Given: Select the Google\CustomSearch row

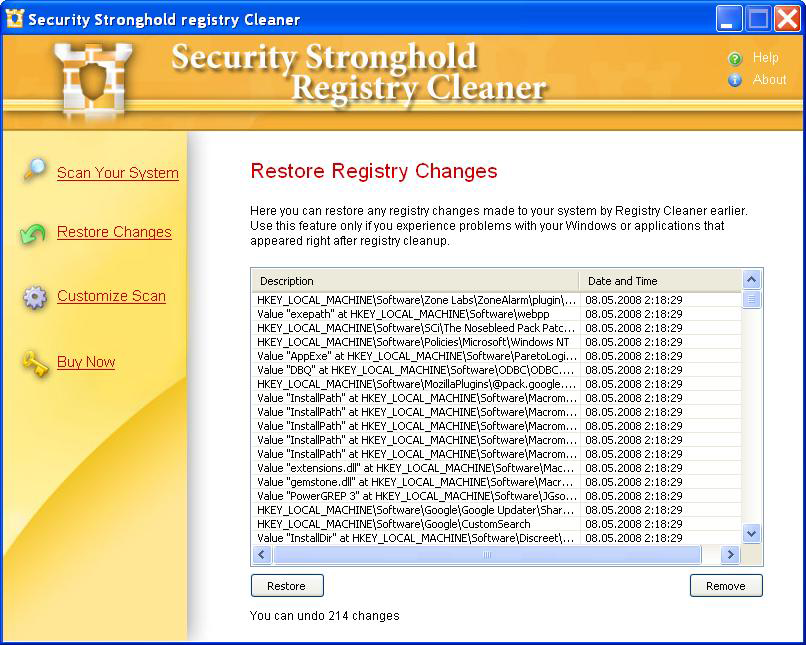Looking at the screenshot, I should point(496,524).
